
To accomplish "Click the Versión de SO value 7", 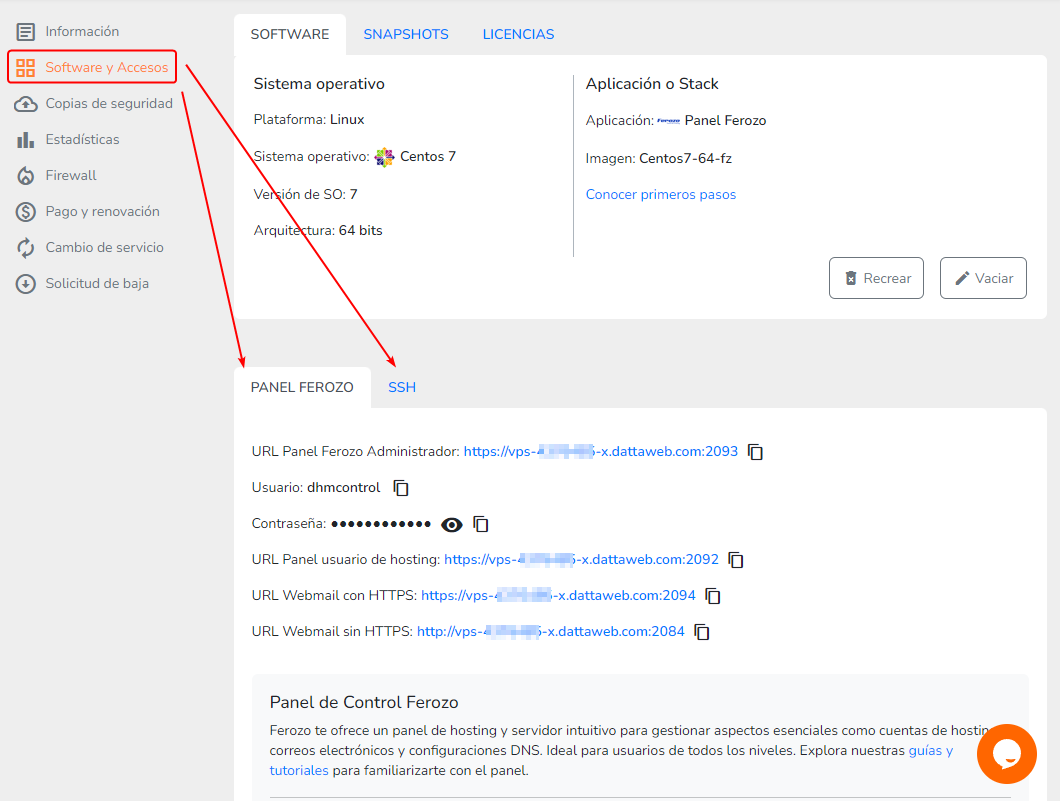I will pos(353,195).
